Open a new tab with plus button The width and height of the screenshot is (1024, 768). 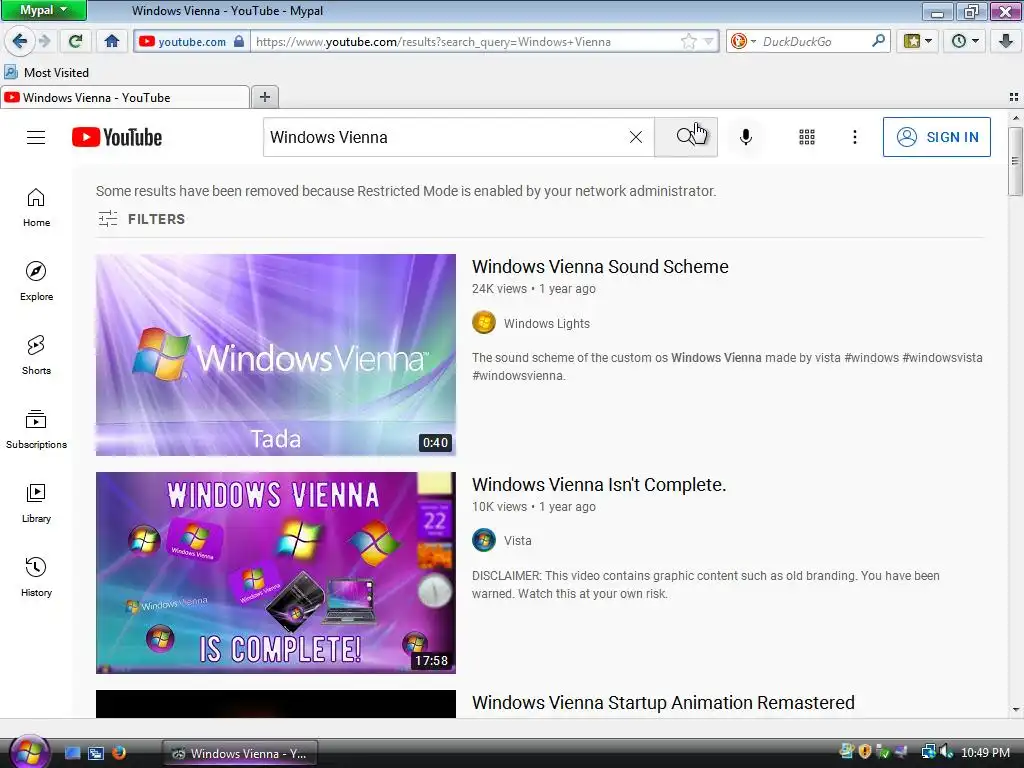pos(265,97)
